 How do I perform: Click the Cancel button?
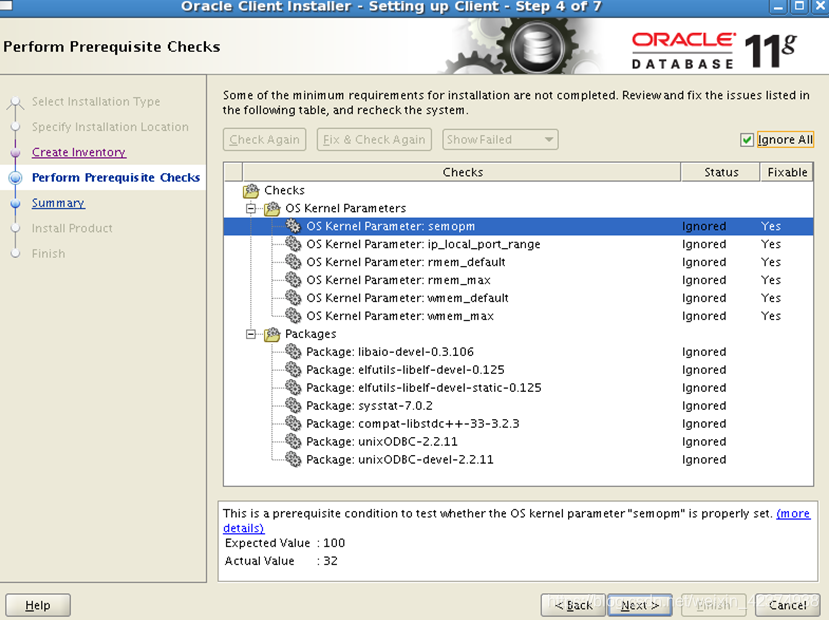[788, 605]
